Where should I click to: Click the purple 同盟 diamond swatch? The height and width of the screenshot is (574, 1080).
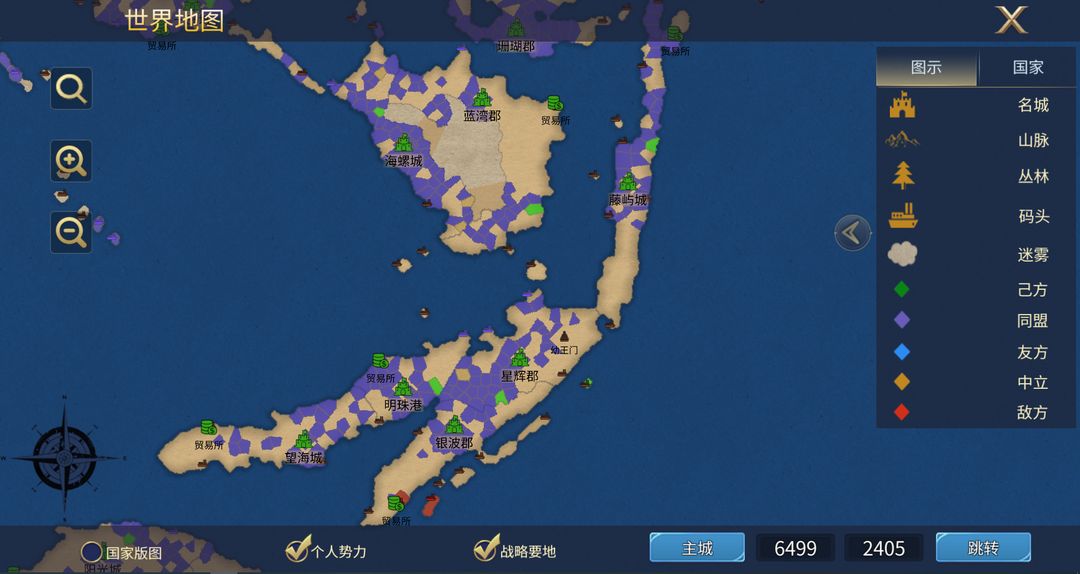coord(902,320)
